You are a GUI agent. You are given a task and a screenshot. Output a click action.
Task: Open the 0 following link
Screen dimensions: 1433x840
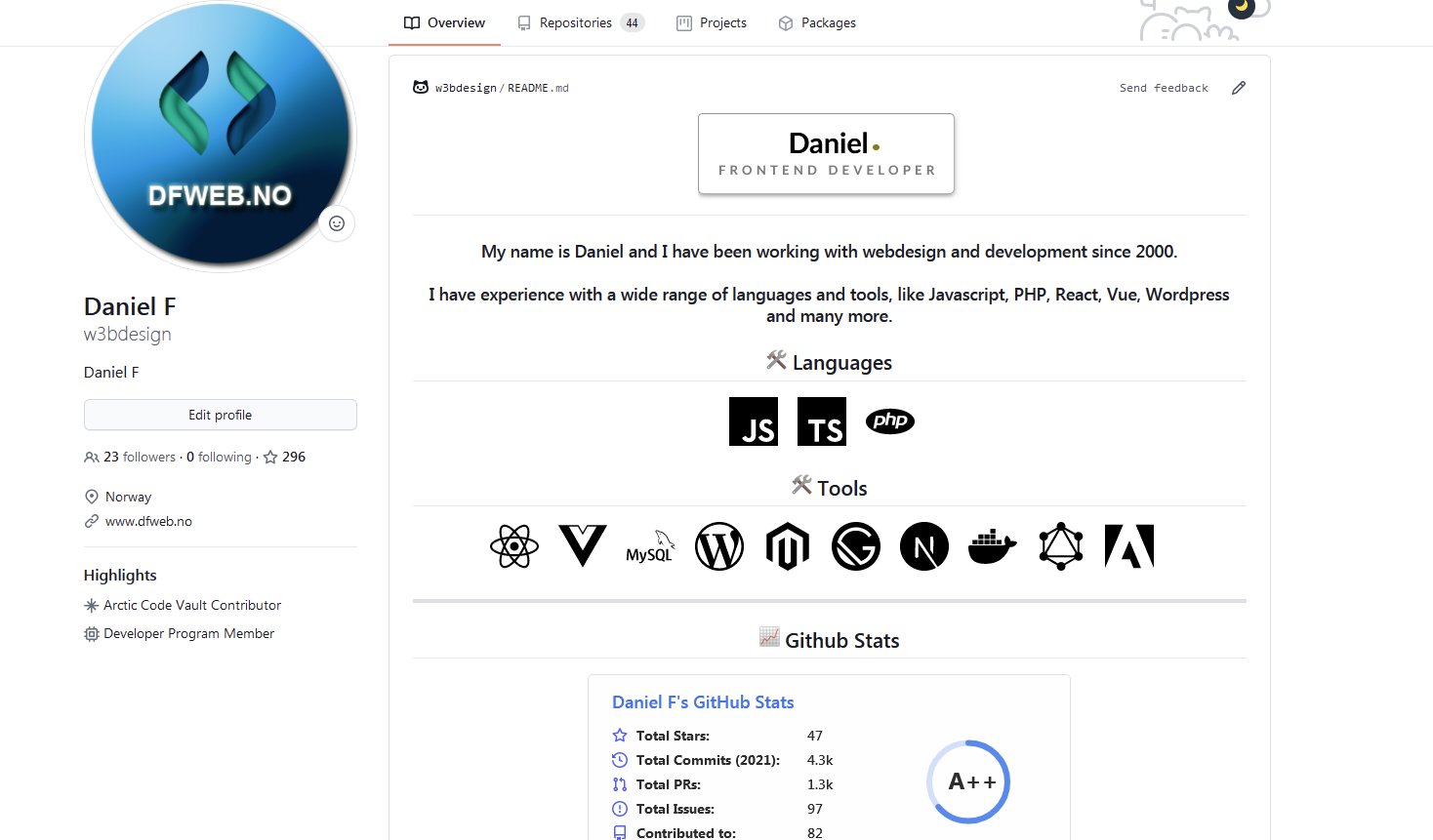(x=219, y=457)
